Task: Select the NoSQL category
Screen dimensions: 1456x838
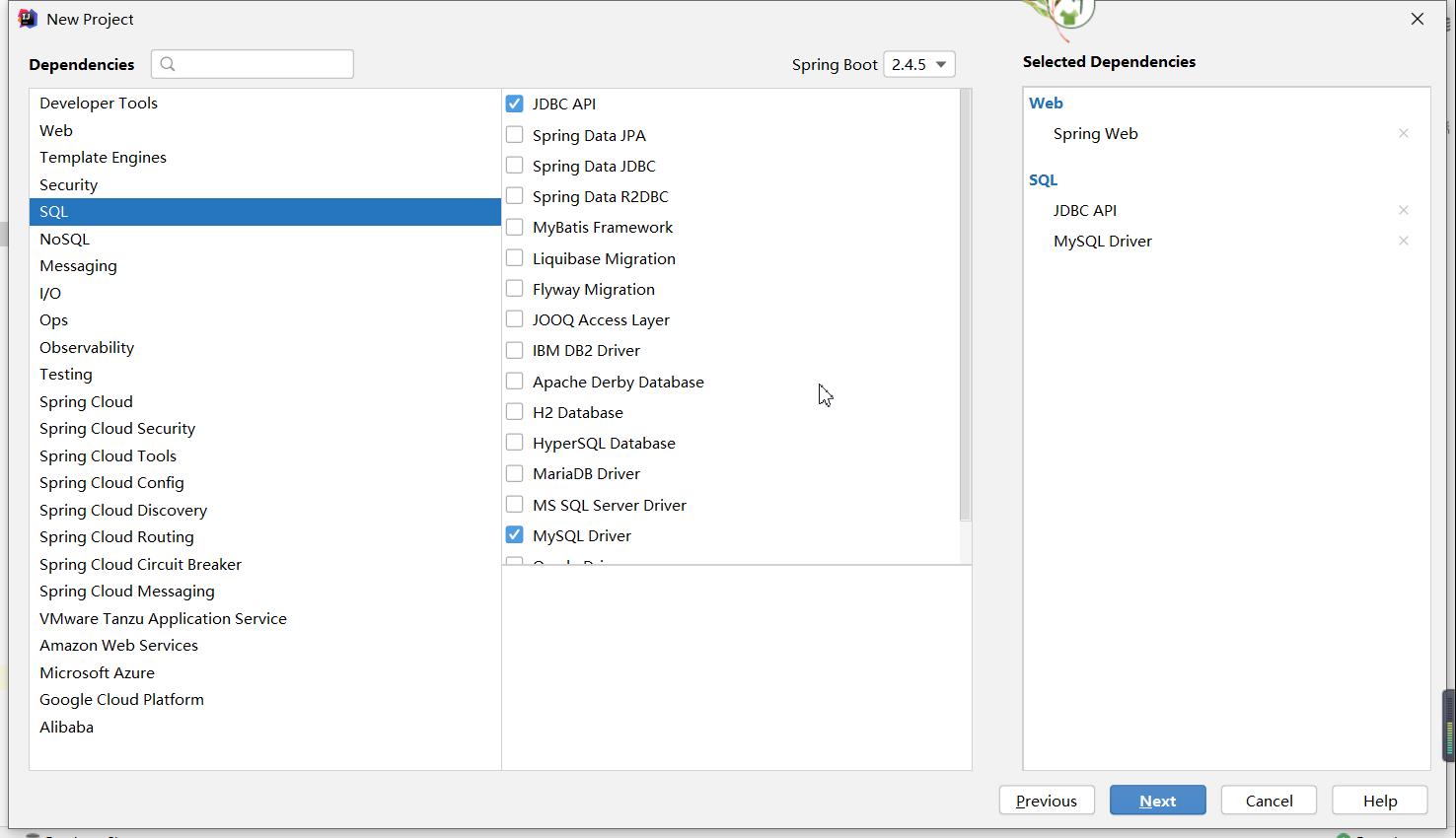Action: pos(264,239)
